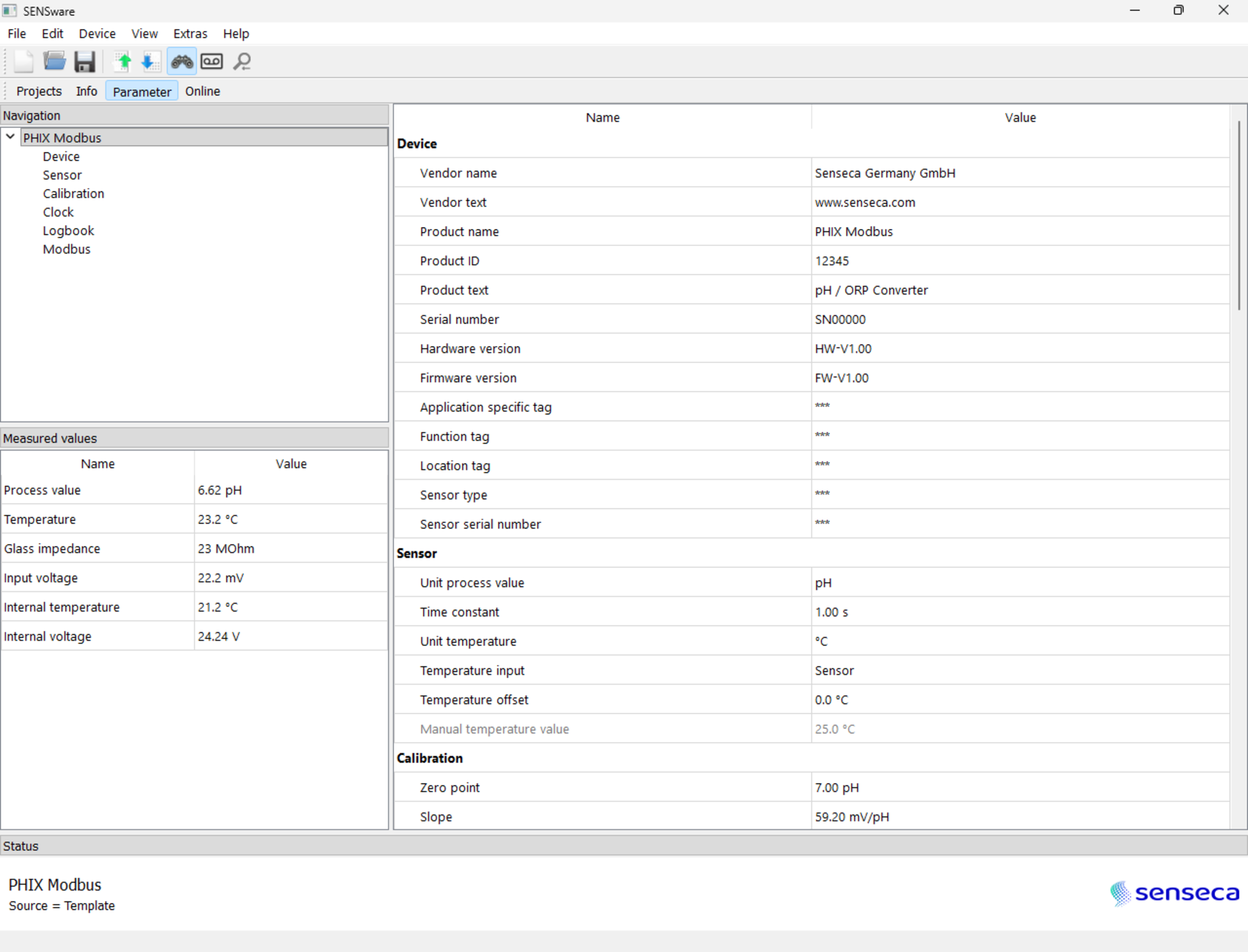
Task: Select Calibration in the navigation tree
Action: (73, 193)
